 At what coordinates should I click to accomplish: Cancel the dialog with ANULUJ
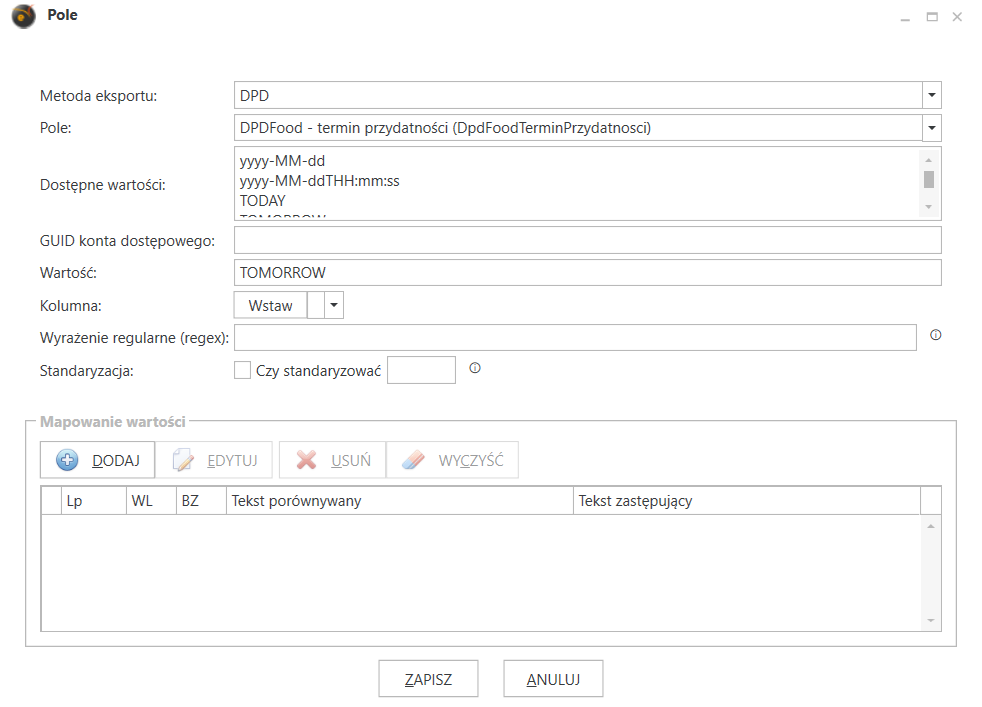pos(554,679)
